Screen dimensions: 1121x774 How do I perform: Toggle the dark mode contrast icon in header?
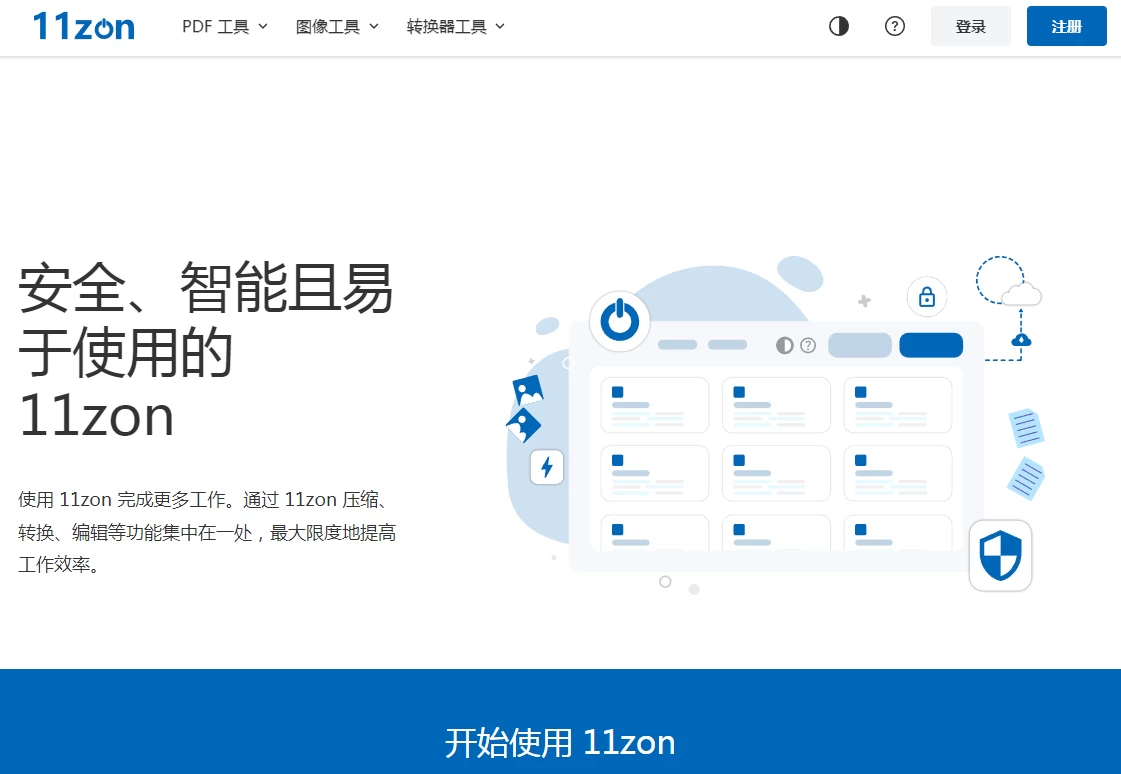(x=839, y=27)
